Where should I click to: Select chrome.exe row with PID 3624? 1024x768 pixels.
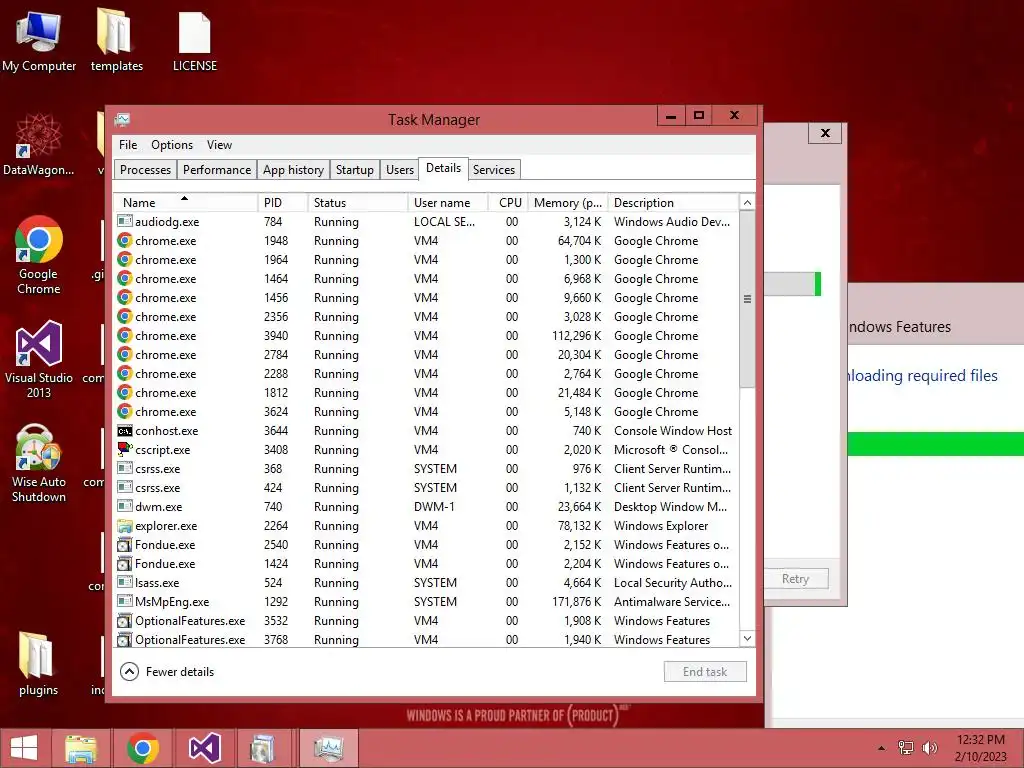(x=427, y=411)
